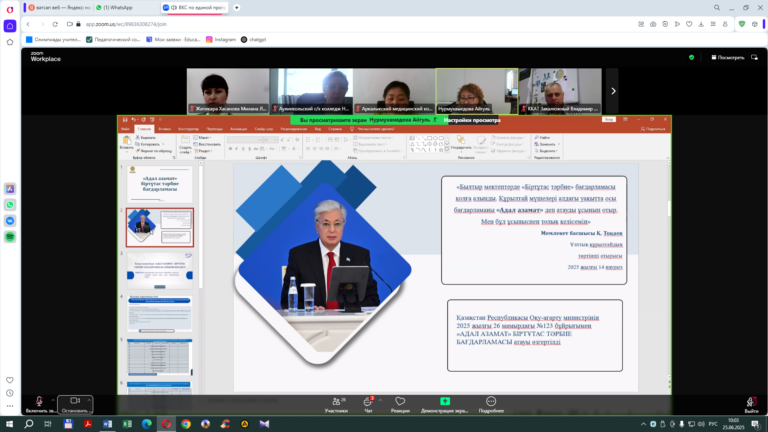Go back in browser history

[x=28, y=24]
